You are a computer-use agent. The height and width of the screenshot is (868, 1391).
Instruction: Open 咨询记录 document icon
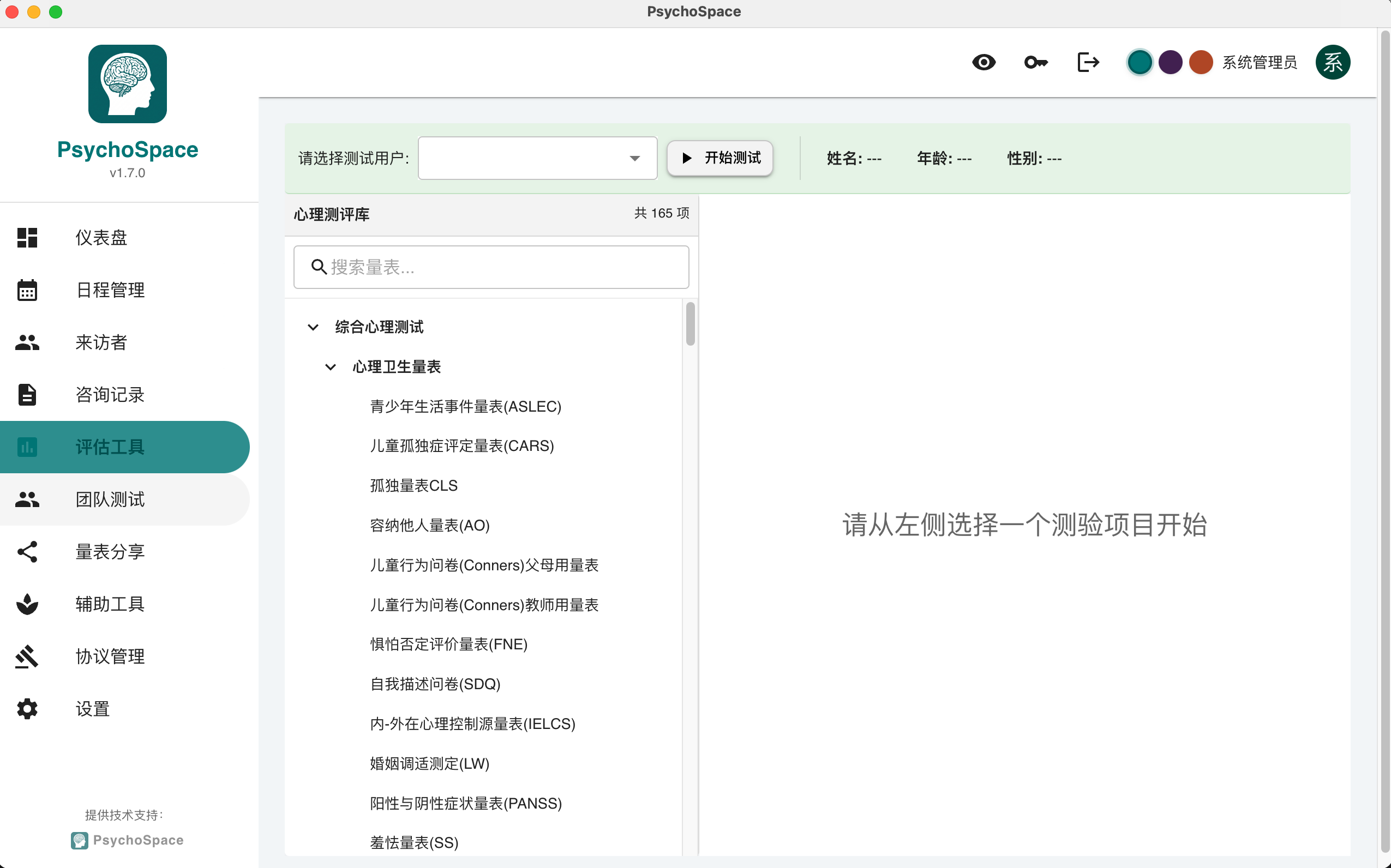click(27, 394)
